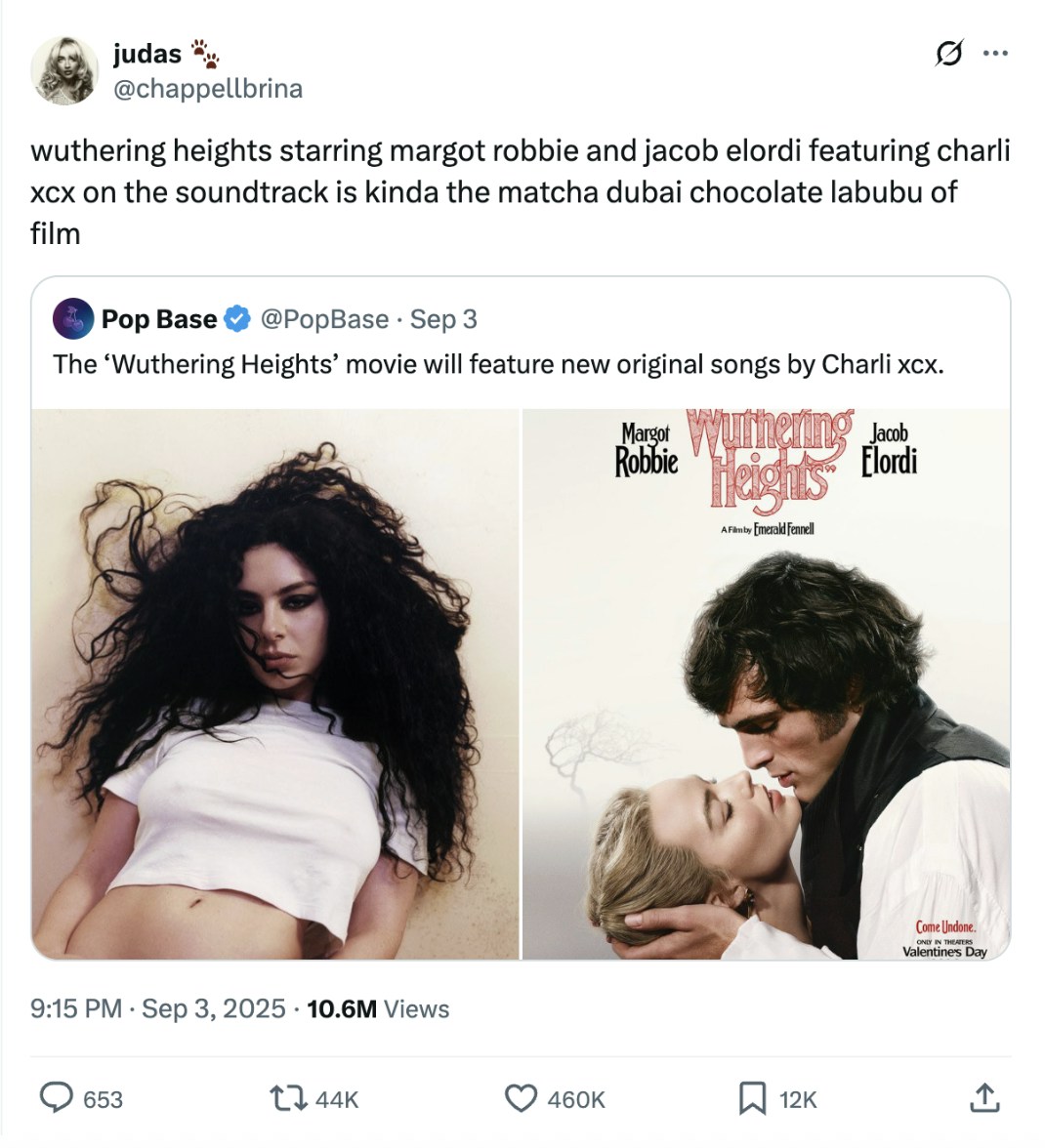The image size is (1045, 1148).
Task: Open the Pop Base avatar icon
Action: pyautogui.click(x=73, y=319)
